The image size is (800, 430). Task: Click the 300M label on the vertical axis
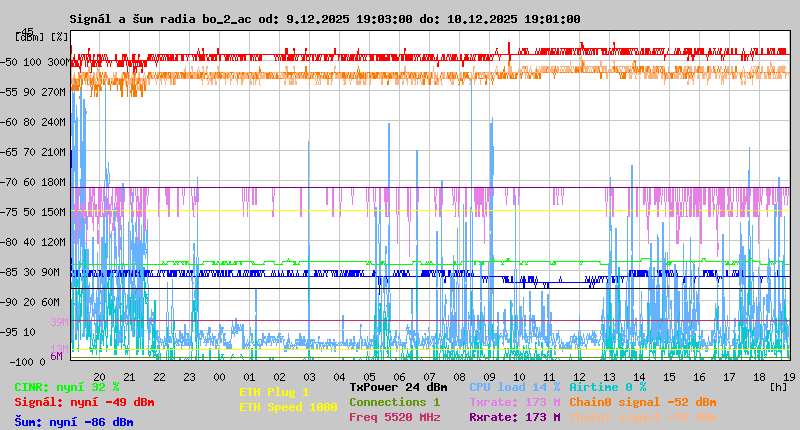click(56, 62)
